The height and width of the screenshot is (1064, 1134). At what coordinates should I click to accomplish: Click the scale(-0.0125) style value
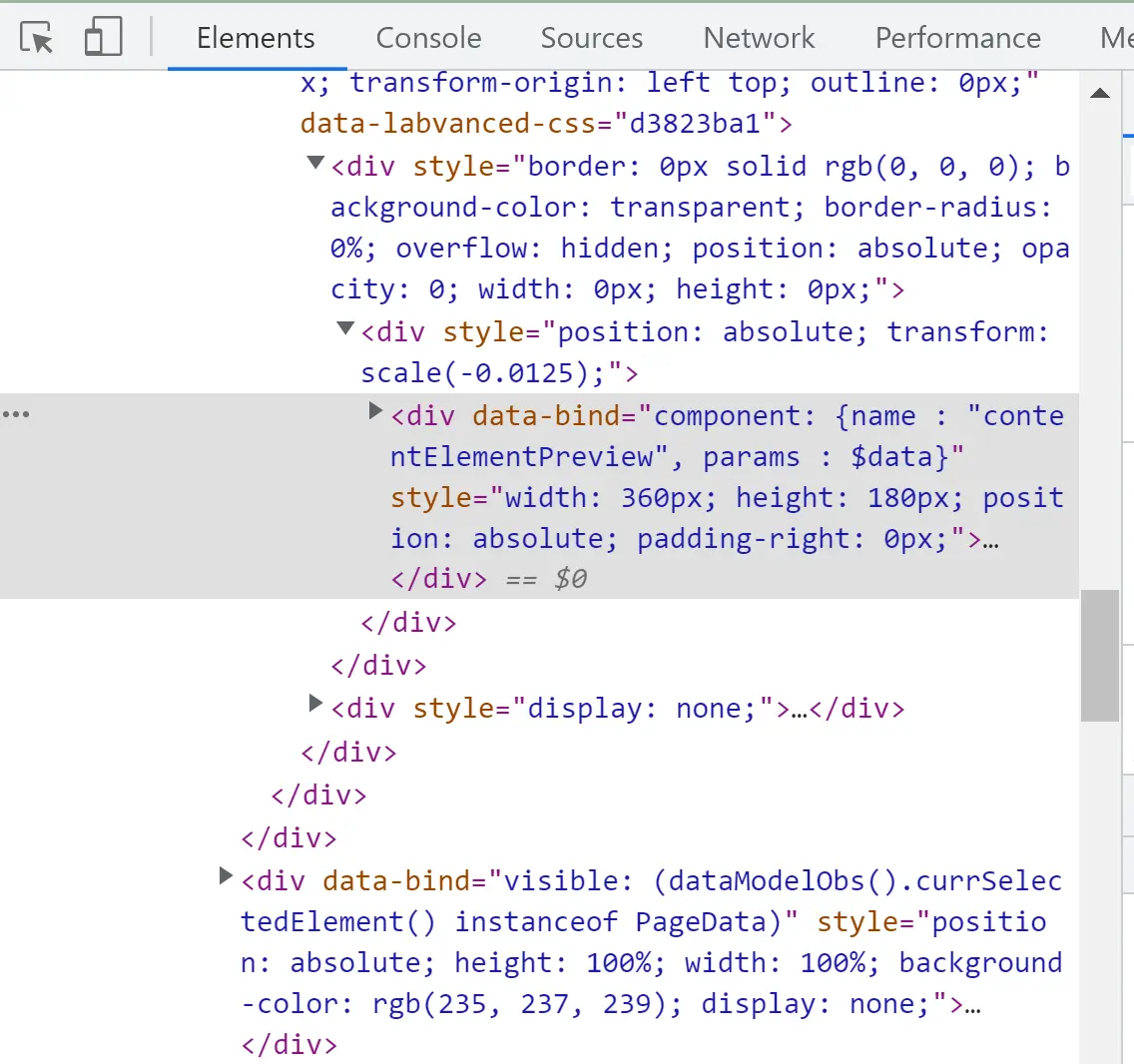(x=483, y=373)
